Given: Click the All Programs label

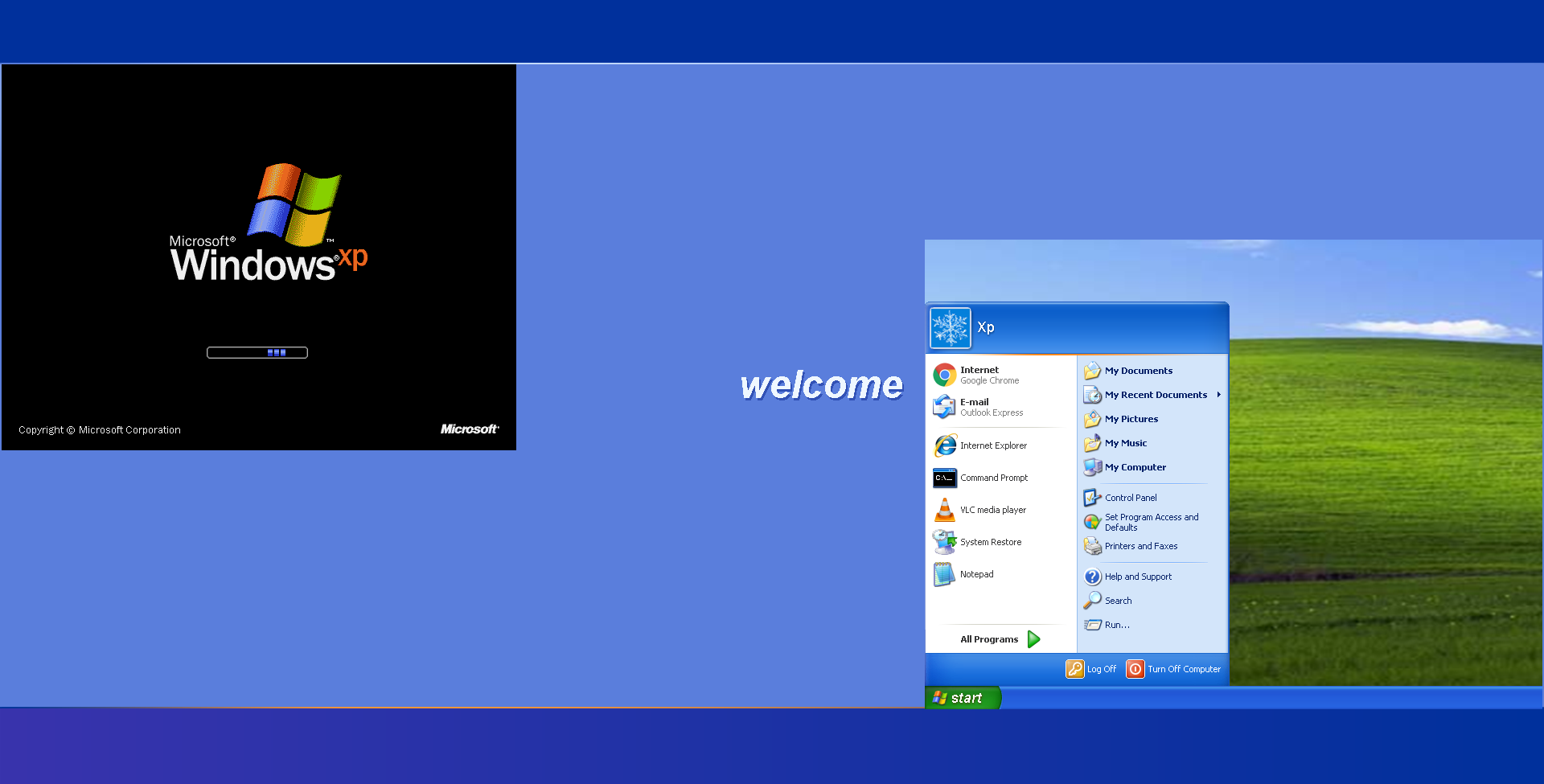Looking at the screenshot, I should pos(989,639).
